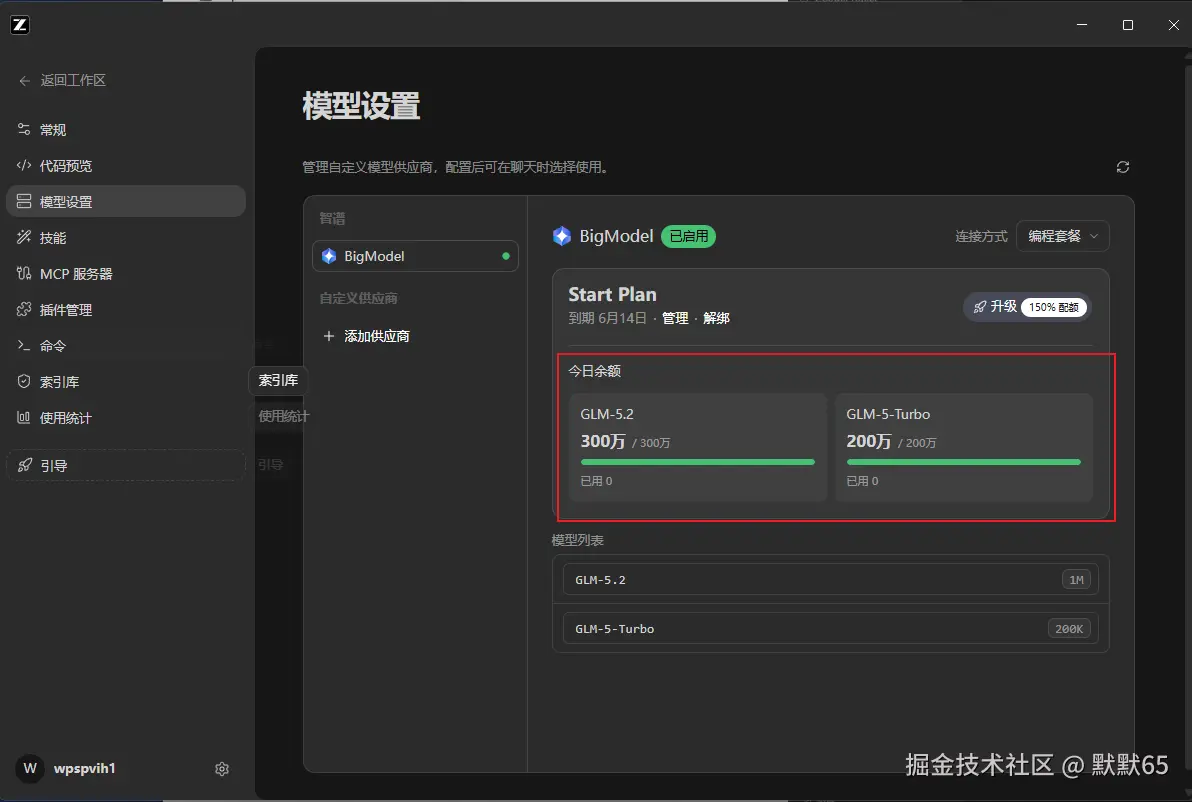Click the plus icon beside 添加供应商
The image size is (1192, 802).
[329, 336]
